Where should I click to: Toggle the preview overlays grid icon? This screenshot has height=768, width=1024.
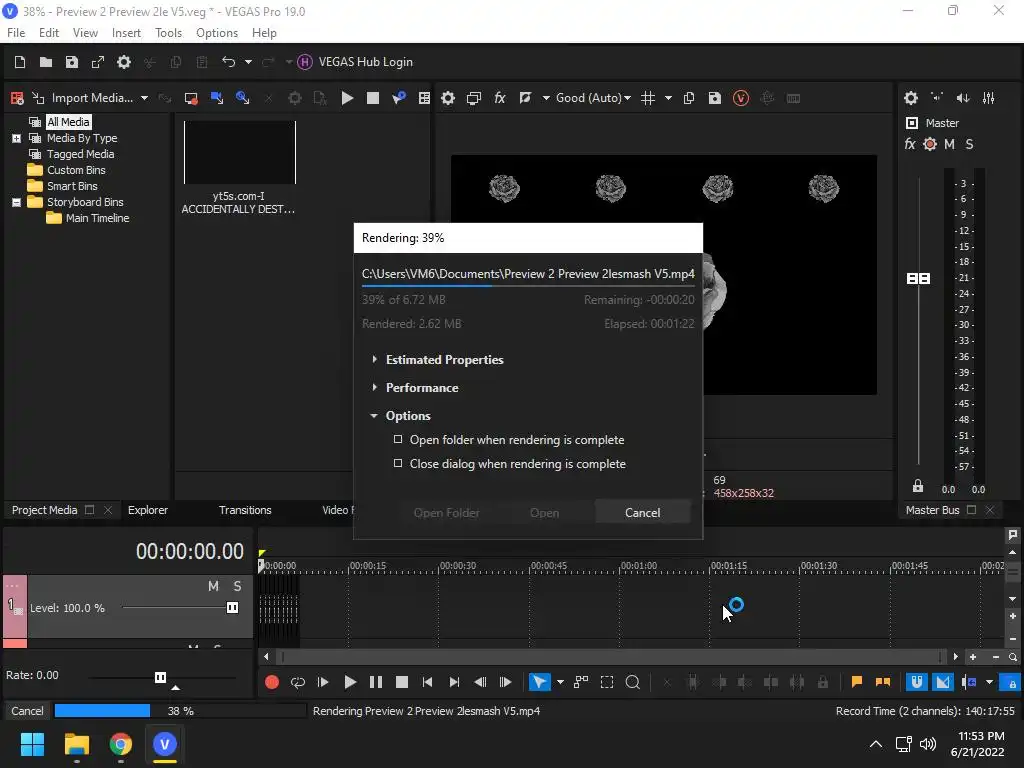[x=648, y=98]
